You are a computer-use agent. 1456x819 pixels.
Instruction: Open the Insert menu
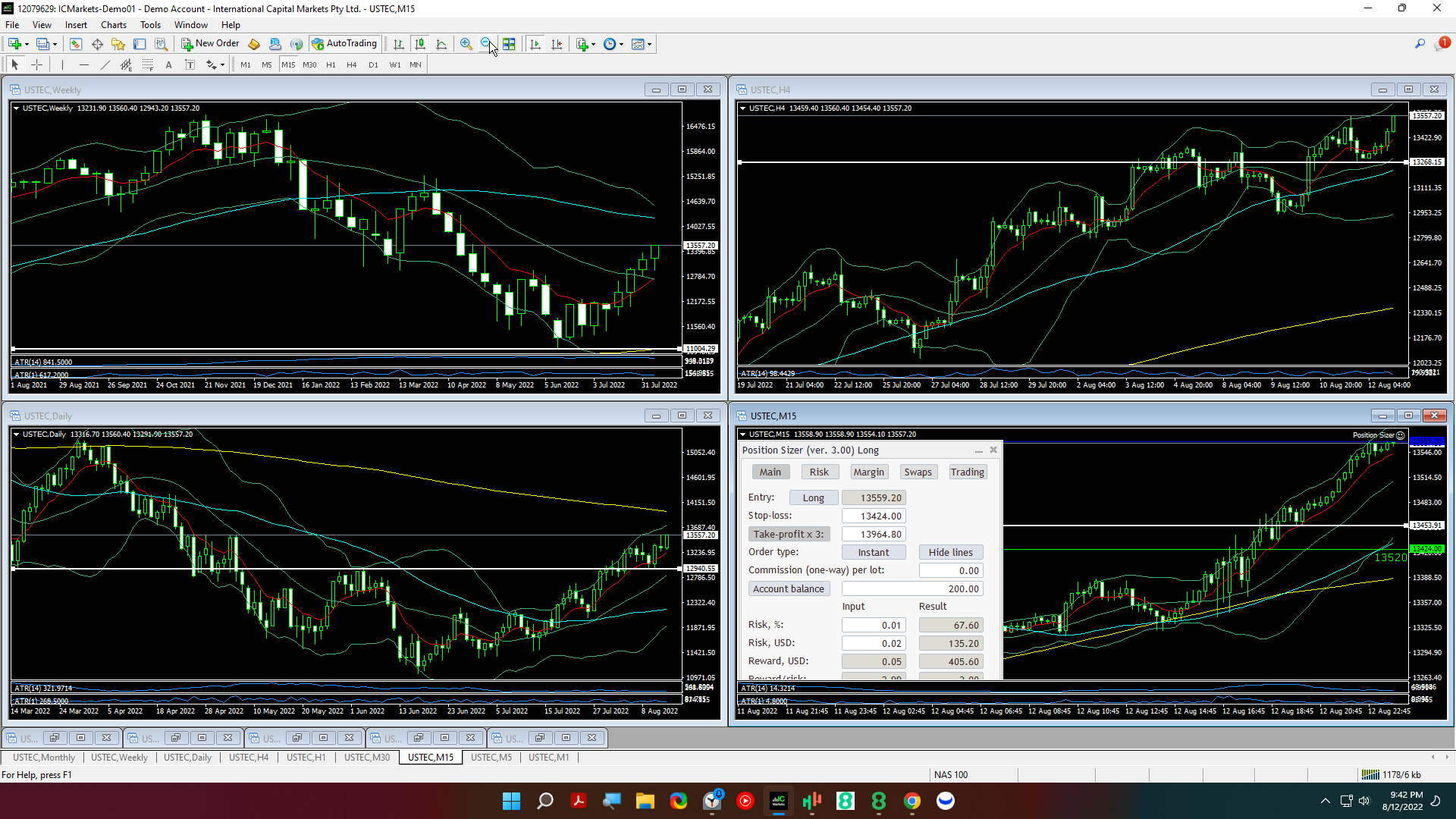click(x=76, y=25)
